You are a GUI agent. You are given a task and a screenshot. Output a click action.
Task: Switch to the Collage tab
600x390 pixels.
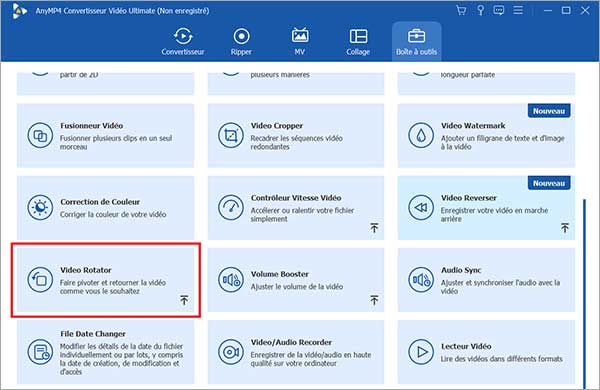[x=358, y=41]
